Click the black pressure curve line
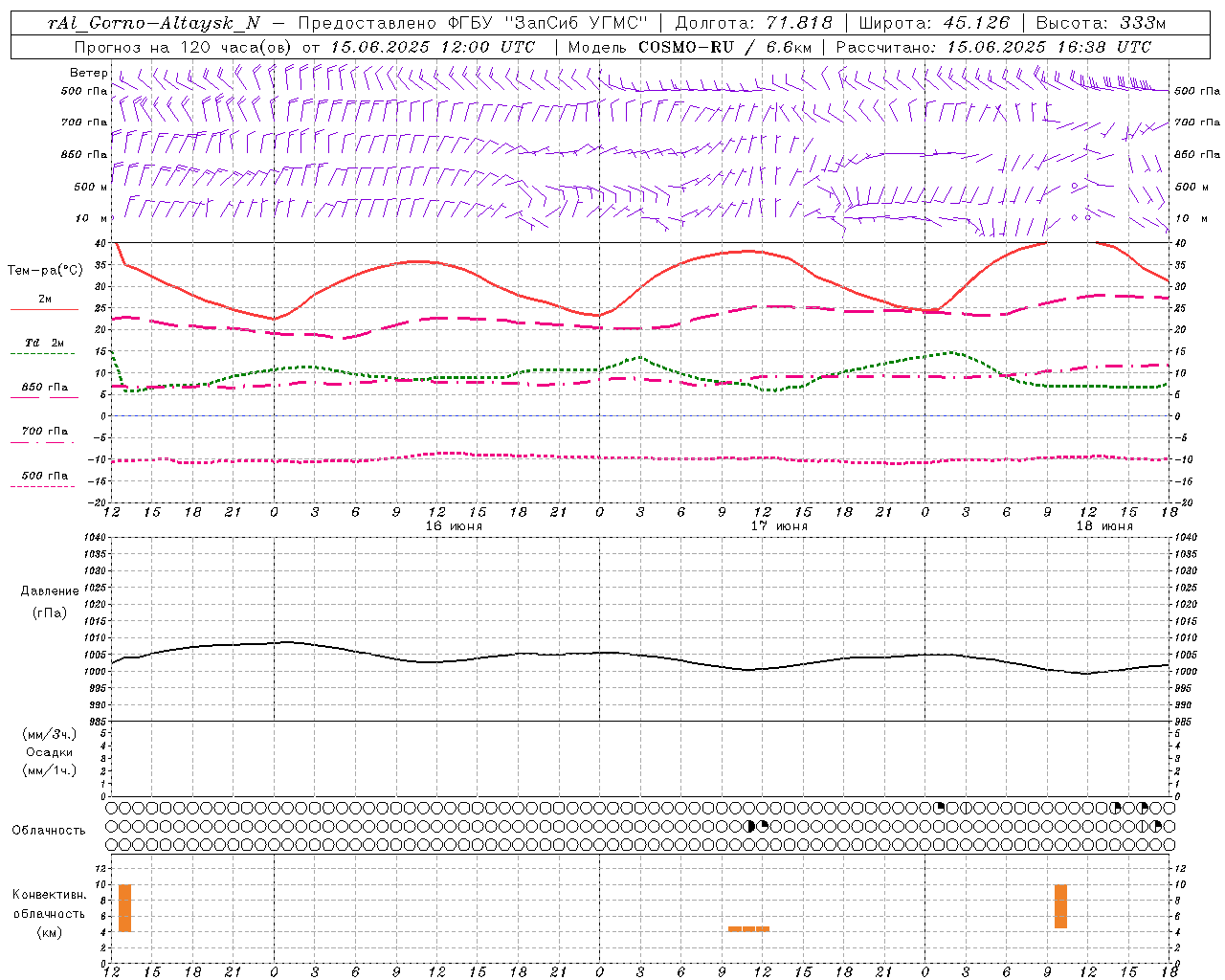Screen dimensions: 1225x980 (639, 657)
